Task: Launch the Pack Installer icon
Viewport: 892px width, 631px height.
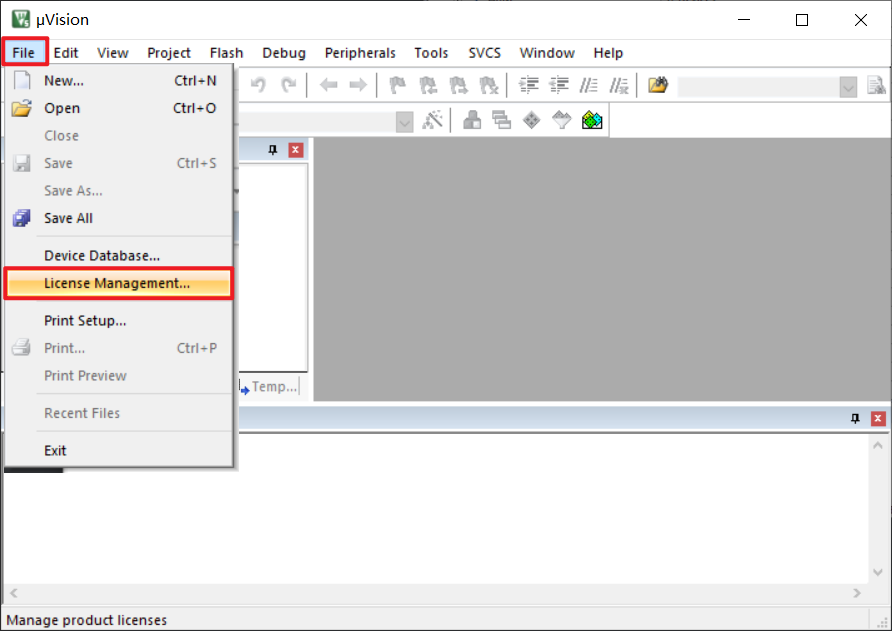Action: click(592, 120)
